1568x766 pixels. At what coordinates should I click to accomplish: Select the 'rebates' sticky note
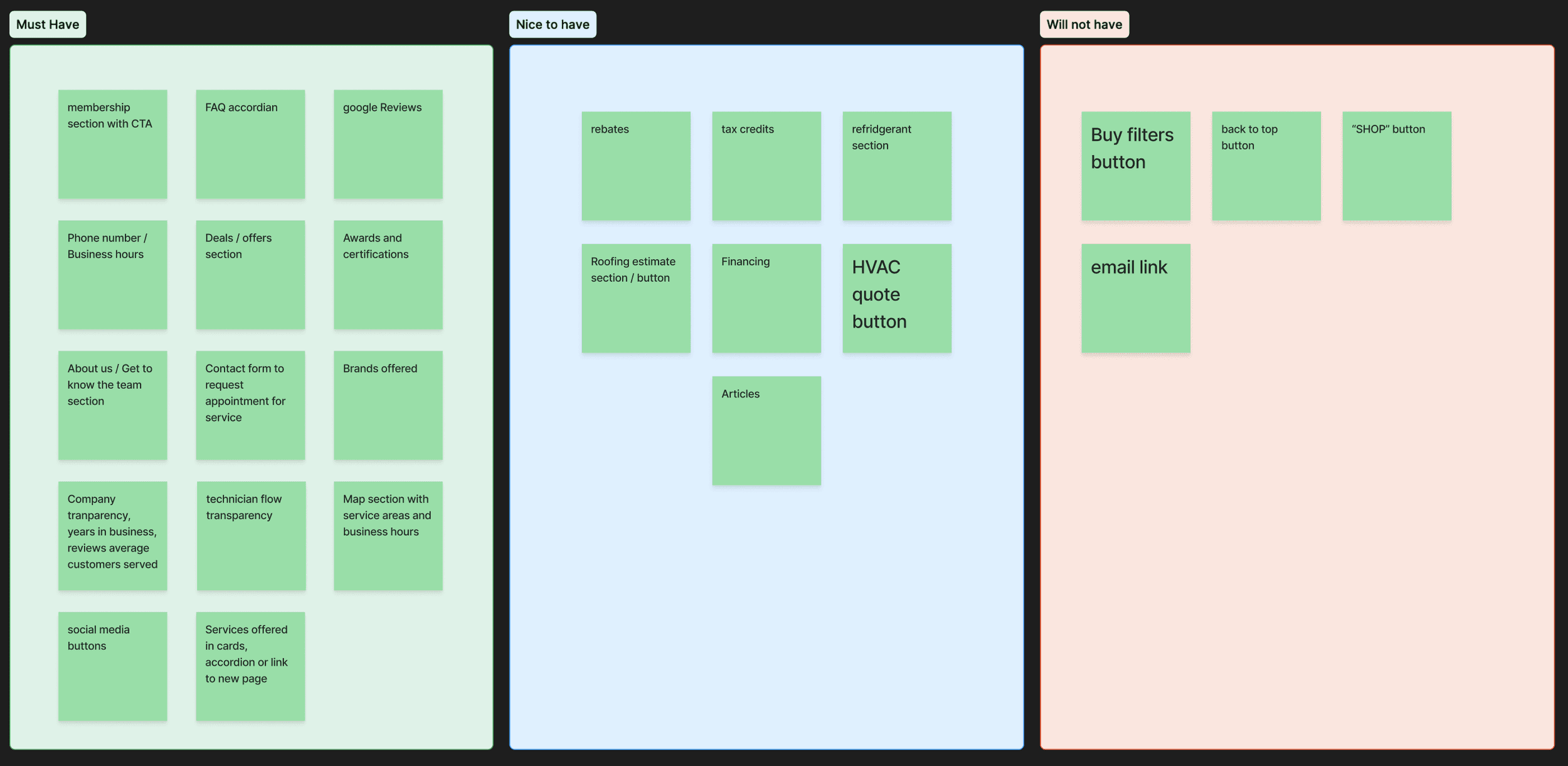tap(635, 166)
